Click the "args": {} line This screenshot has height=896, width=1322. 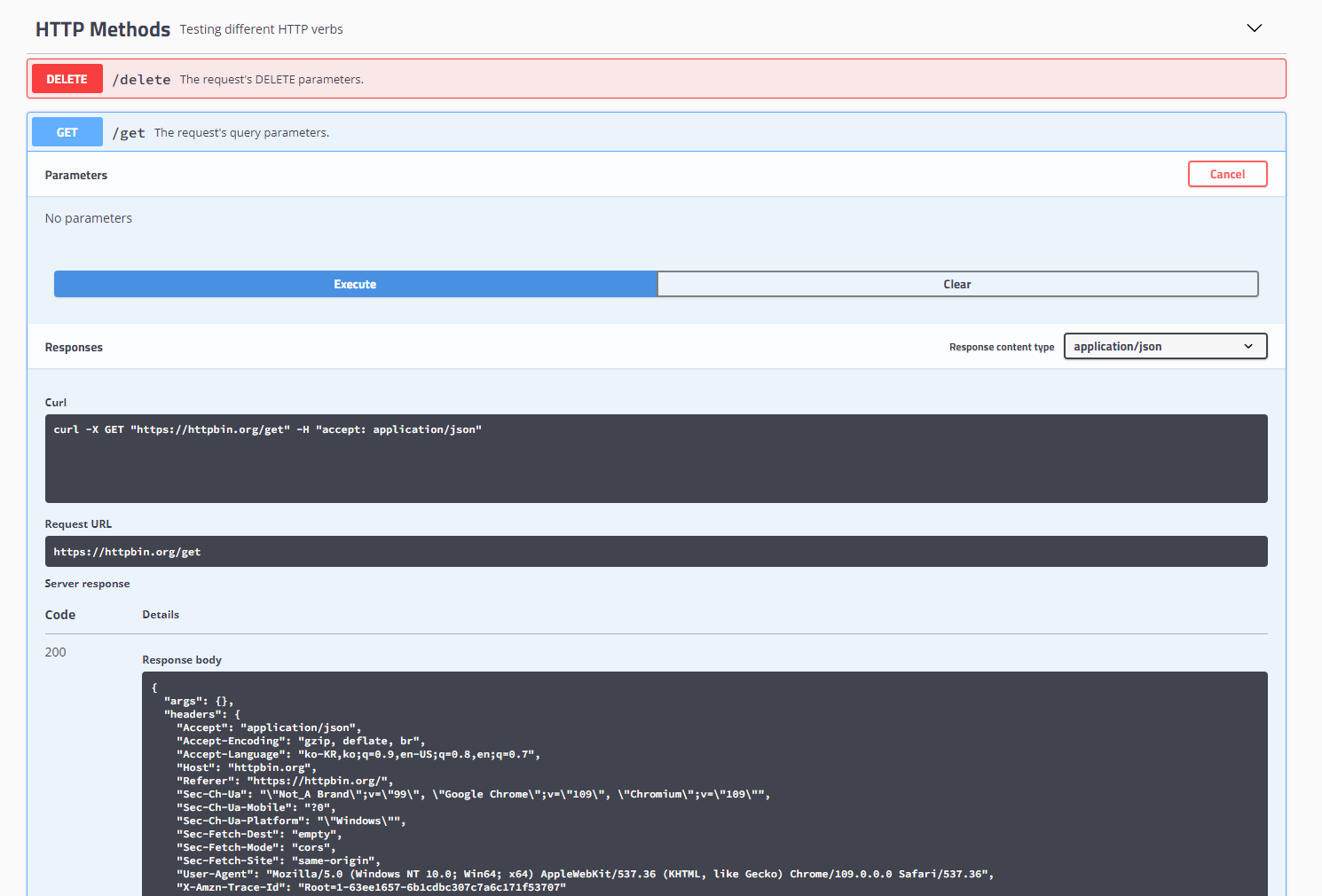tap(199, 701)
